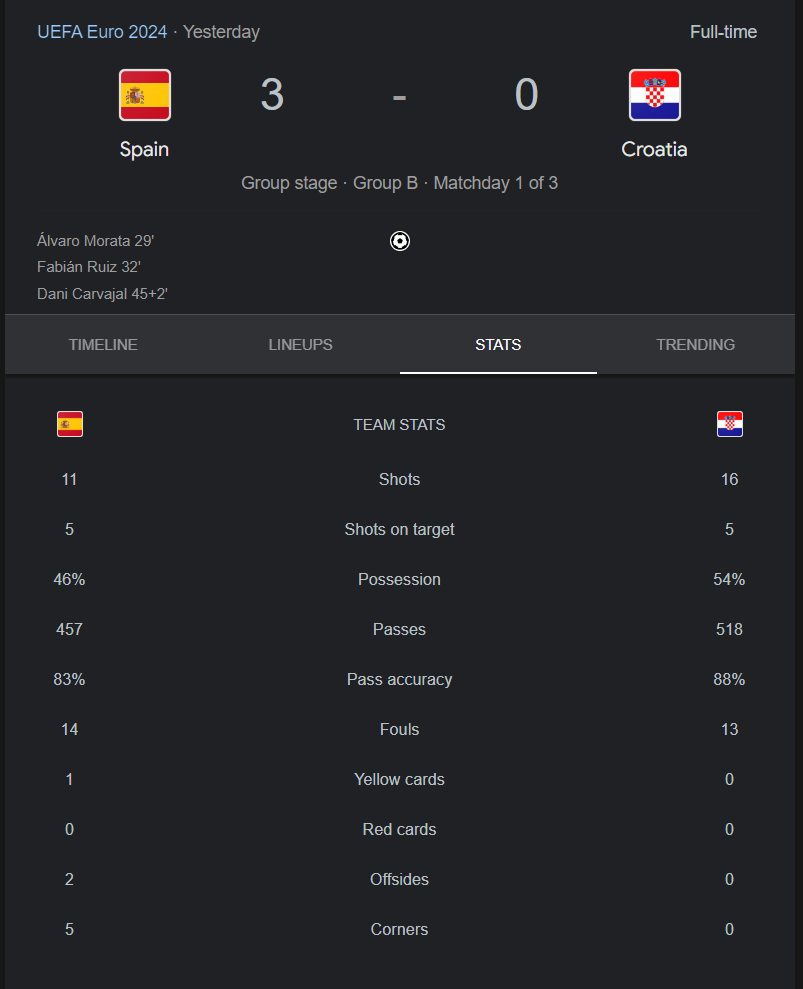Viewport: 803px width, 989px height.
Task: Click the Corners stat row label
Action: pos(399,929)
